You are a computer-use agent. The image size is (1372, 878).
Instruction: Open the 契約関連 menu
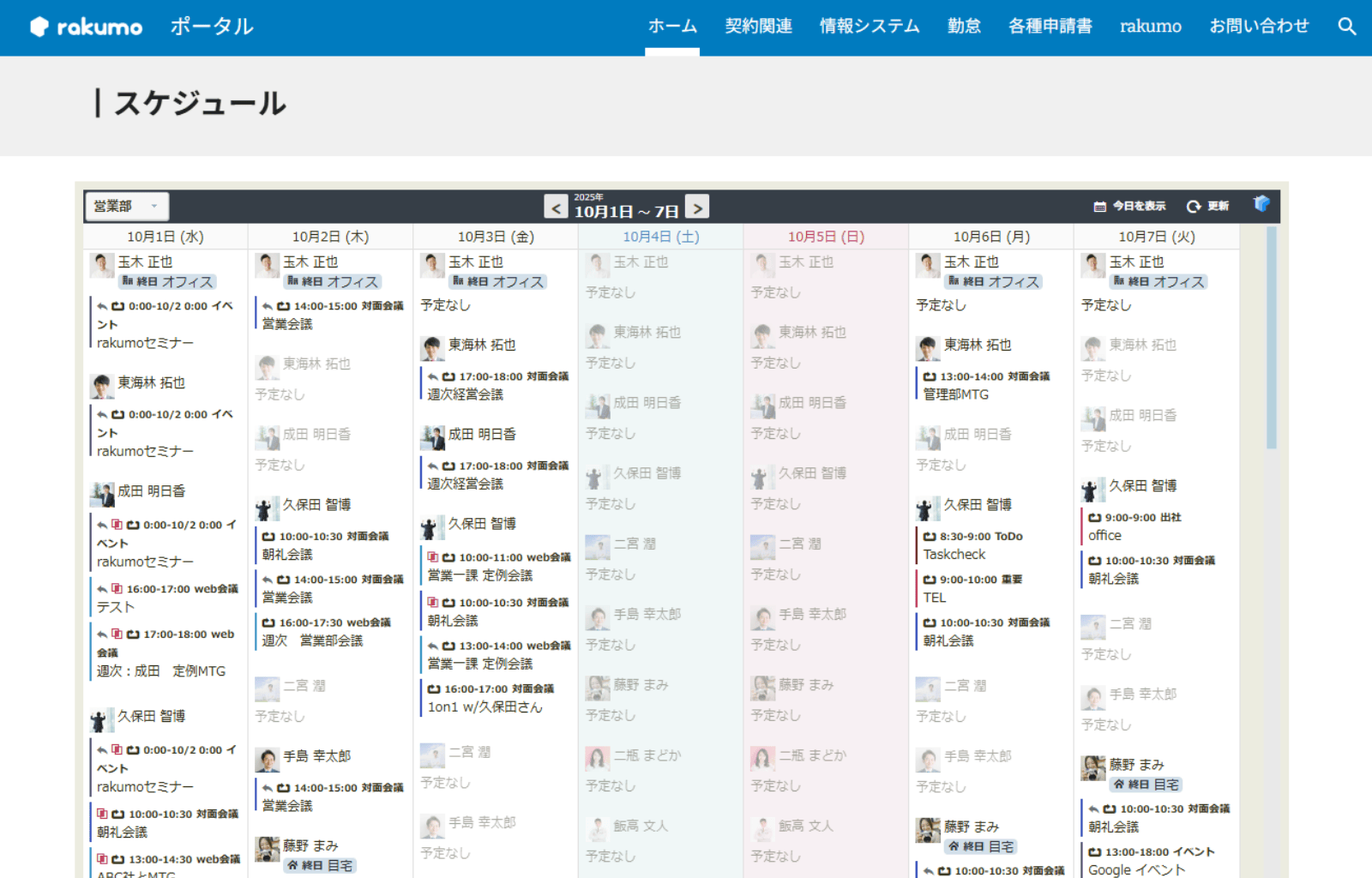758,27
